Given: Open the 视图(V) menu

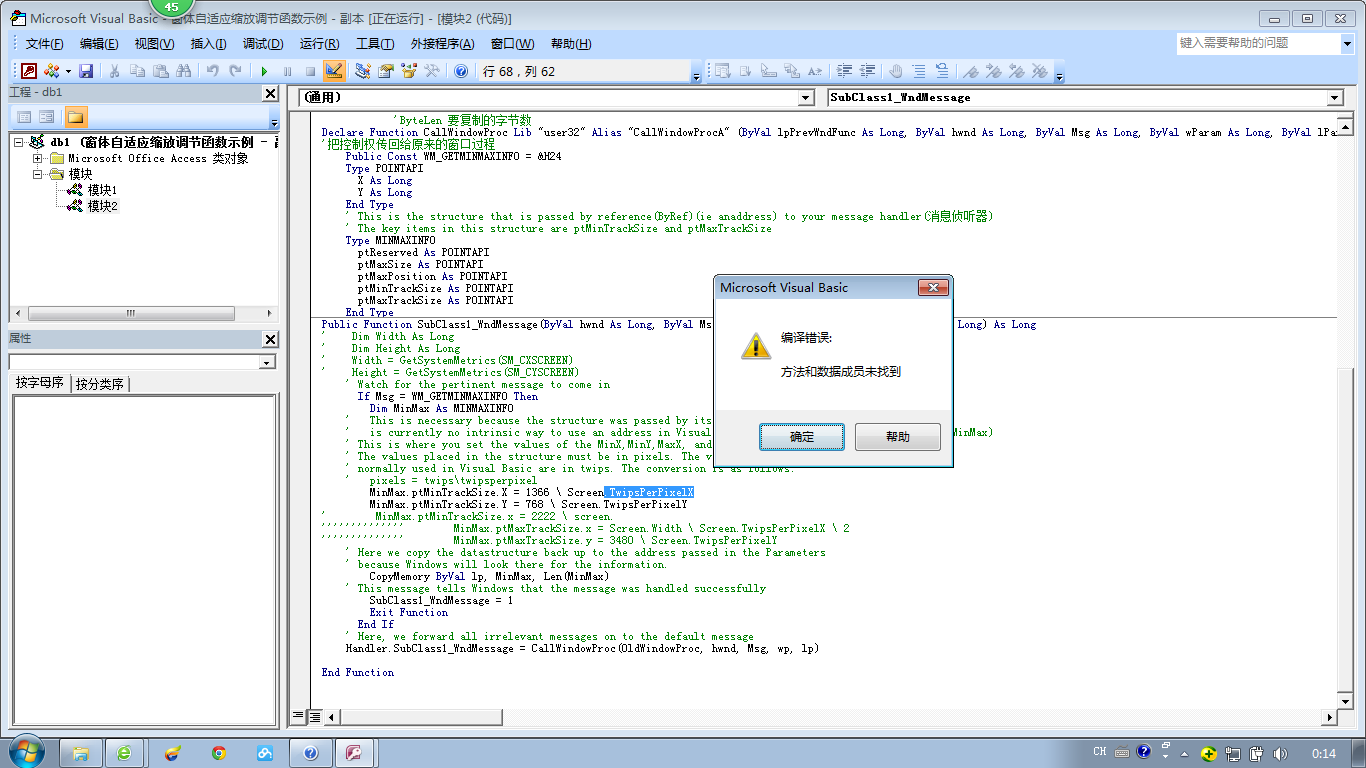Looking at the screenshot, I should (154, 44).
